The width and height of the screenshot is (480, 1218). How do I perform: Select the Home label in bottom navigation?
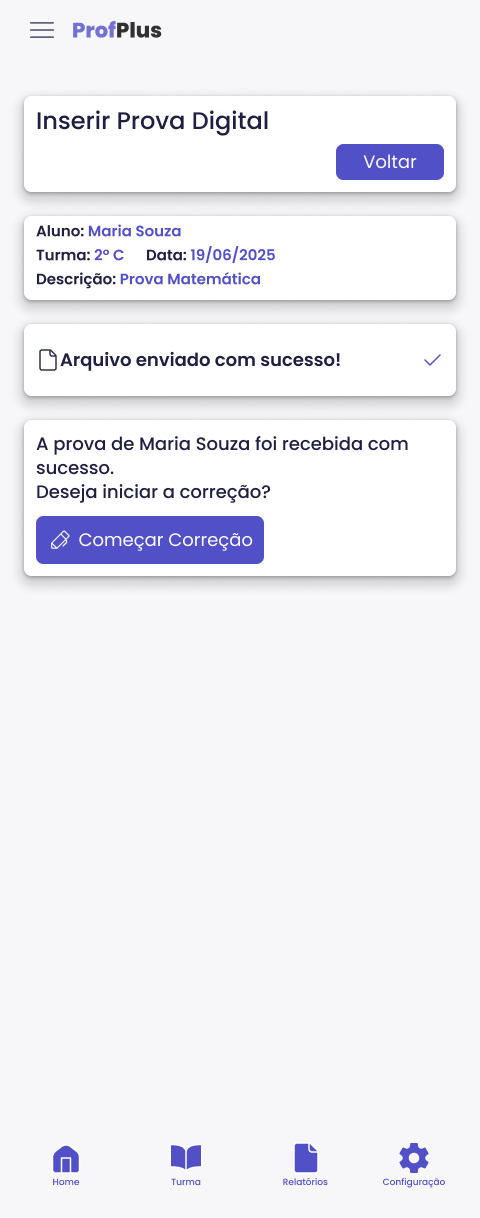(x=66, y=1182)
